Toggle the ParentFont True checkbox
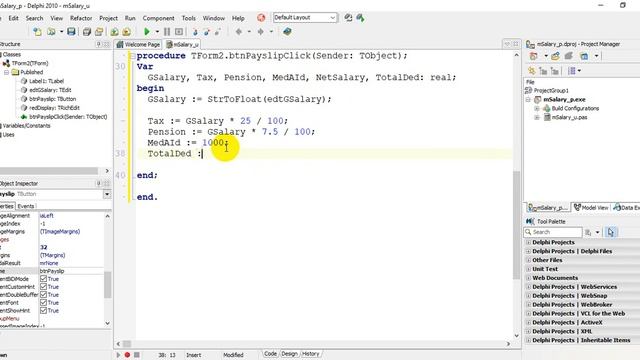Viewport: 640px width, 360px height. [43, 302]
